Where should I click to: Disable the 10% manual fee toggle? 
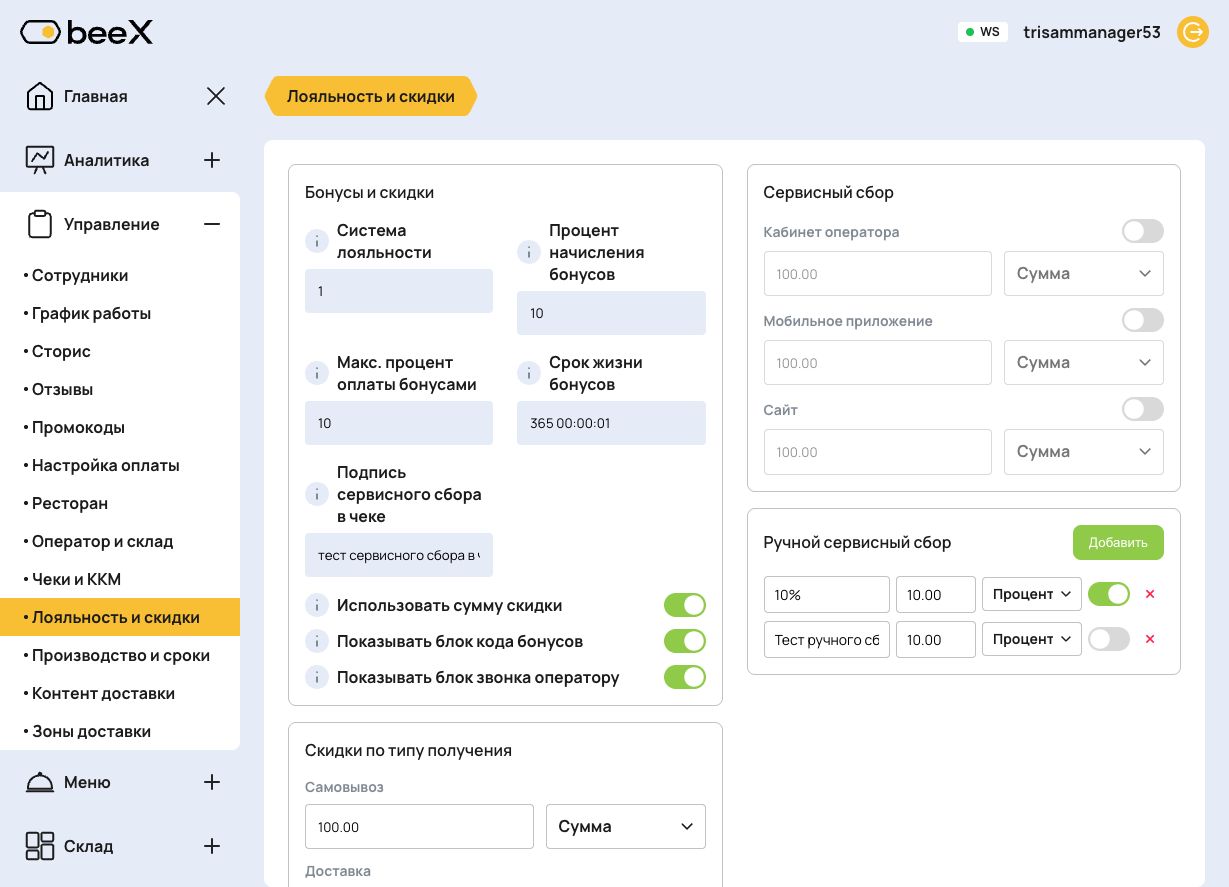point(1109,594)
